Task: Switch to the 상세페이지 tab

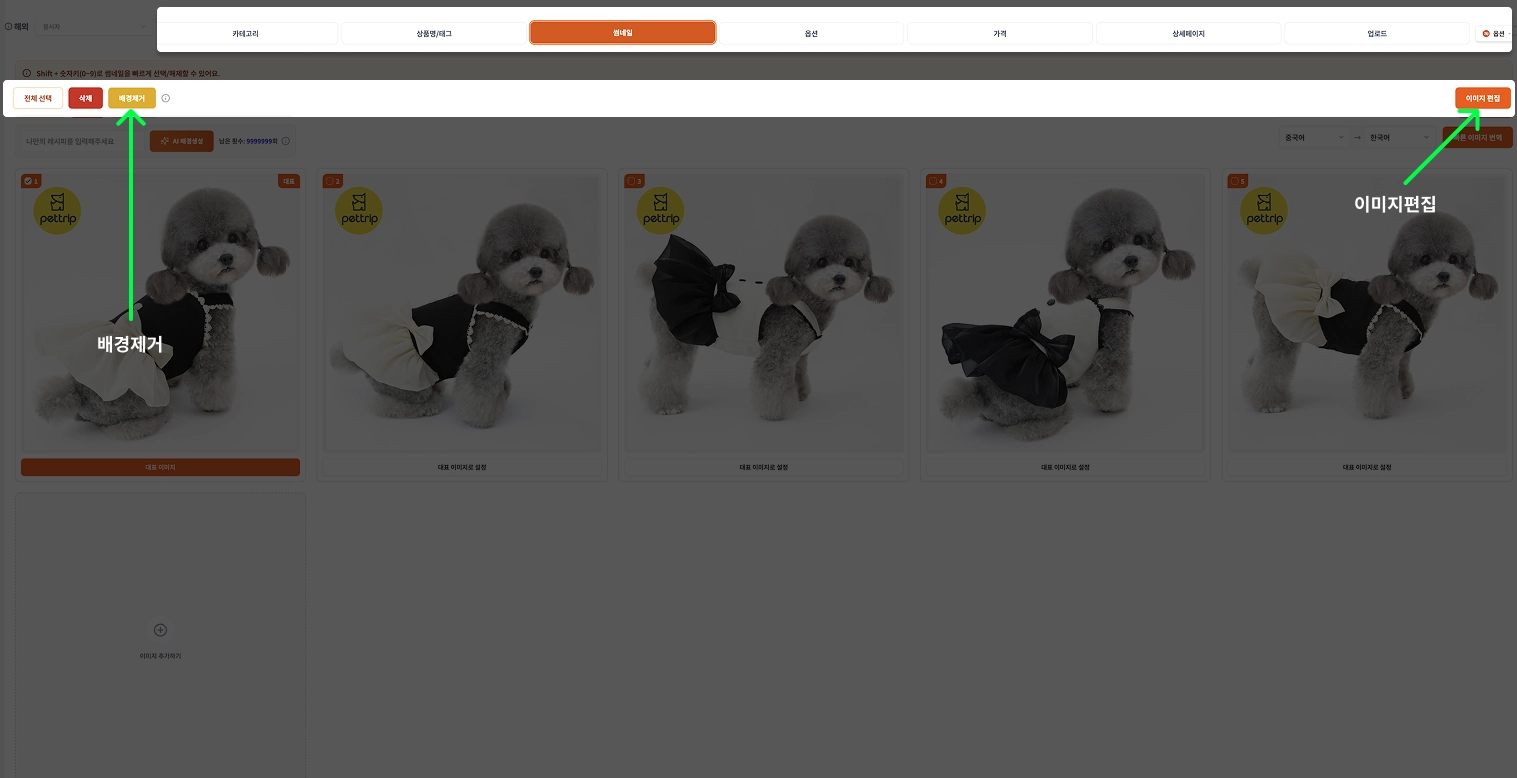Action: point(1189,34)
